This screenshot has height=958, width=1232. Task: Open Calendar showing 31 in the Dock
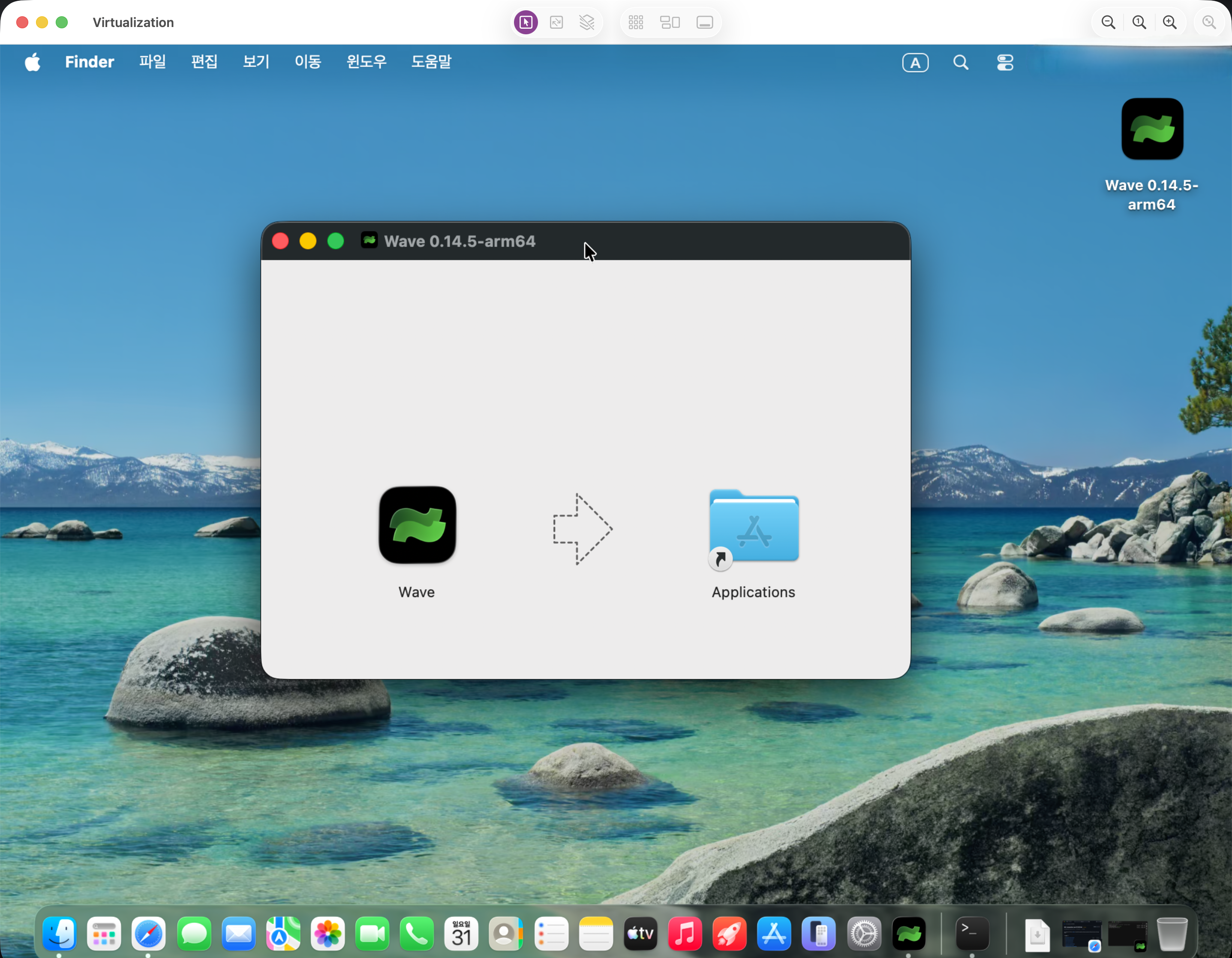point(461,934)
